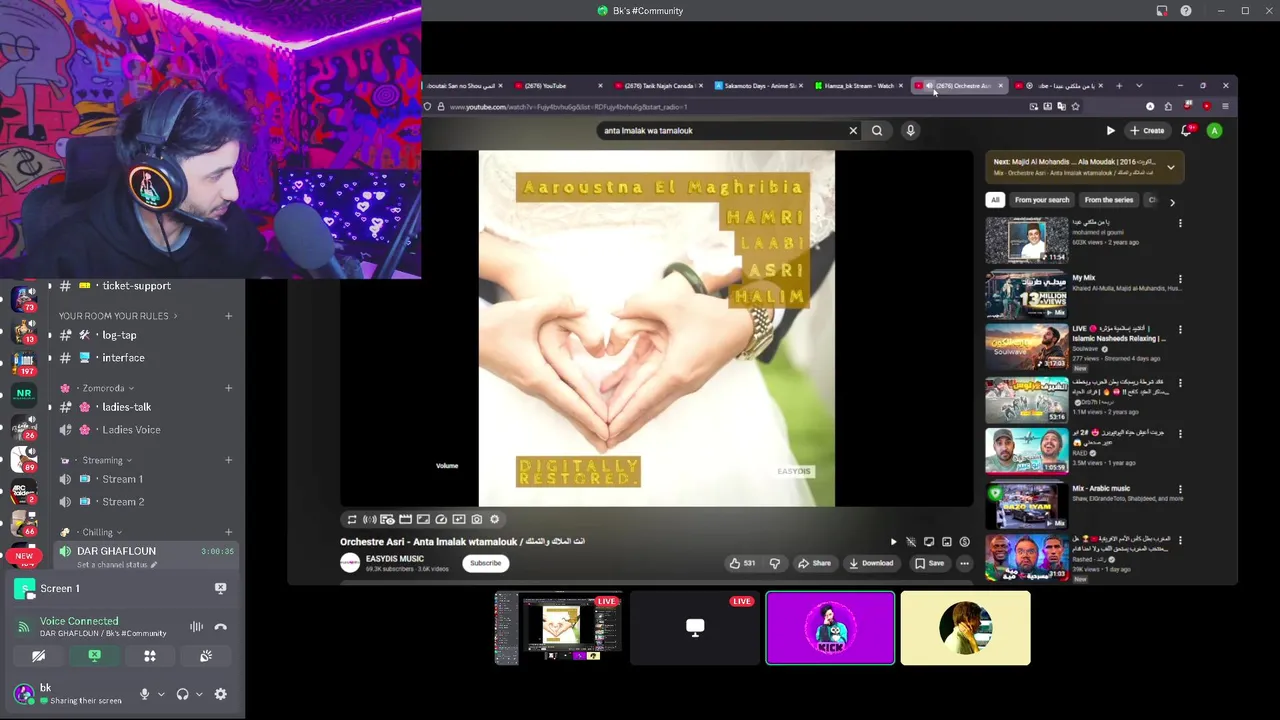This screenshot has height=720, width=1280.
Task: Disconnect from voice with the hang-up icon
Action: (x=221, y=627)
